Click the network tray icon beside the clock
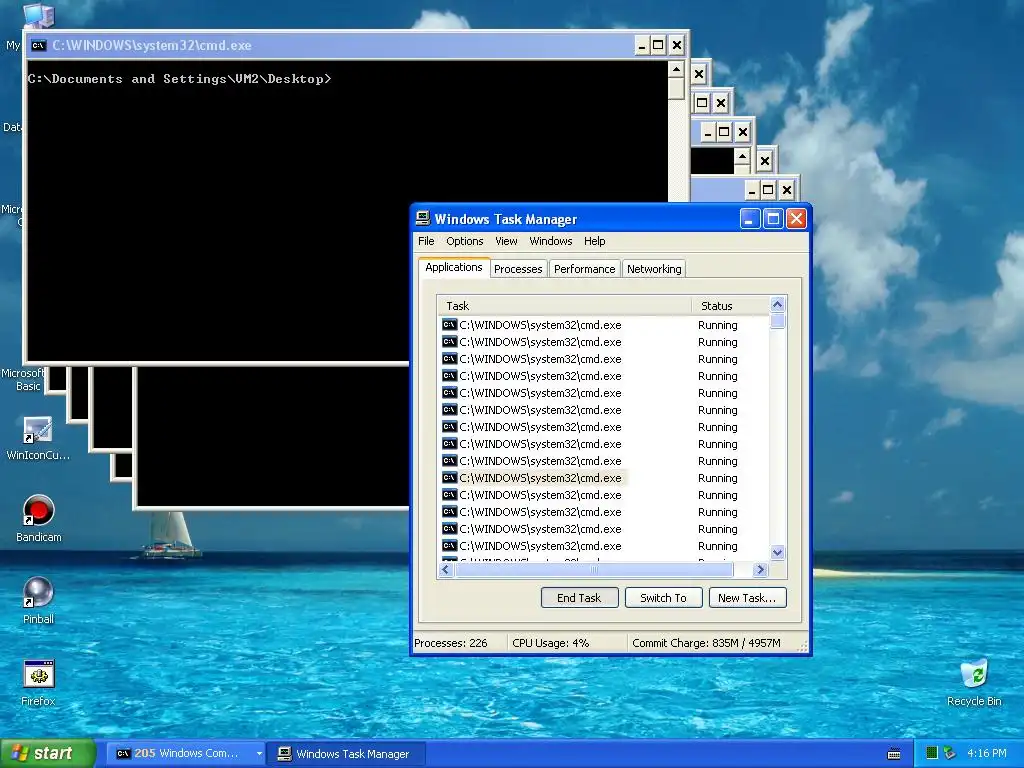1024x768 pixels. click(950, 753)
